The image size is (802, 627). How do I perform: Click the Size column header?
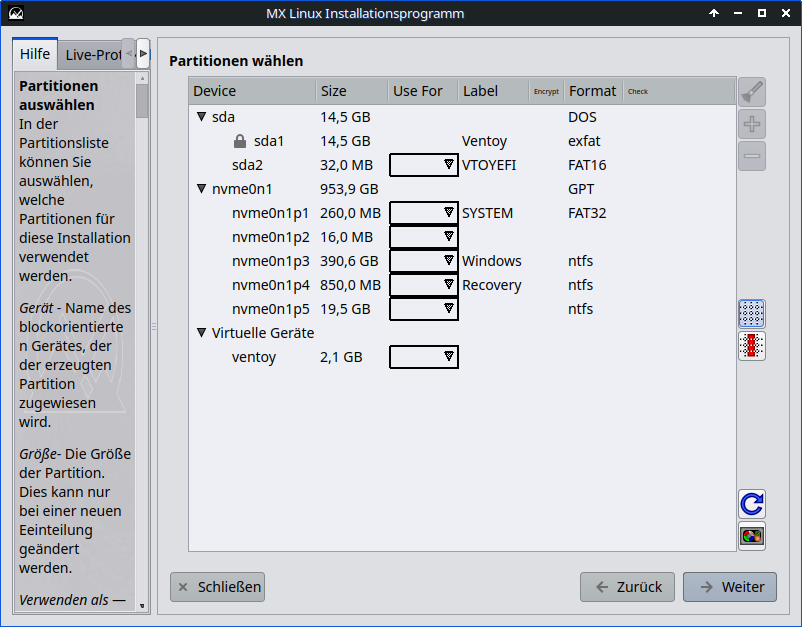click(x=352, y=91)
